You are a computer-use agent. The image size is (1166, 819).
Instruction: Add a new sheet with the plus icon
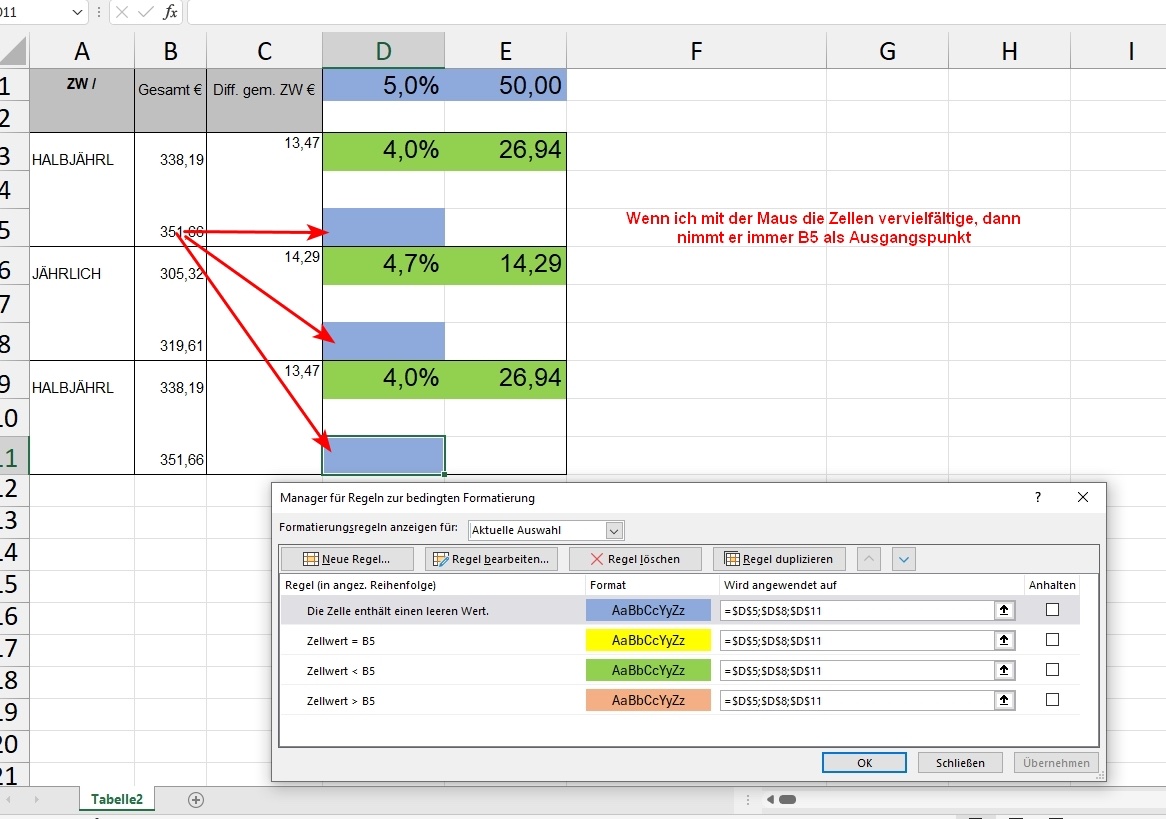pyautogui.click(x=196, y=800)
